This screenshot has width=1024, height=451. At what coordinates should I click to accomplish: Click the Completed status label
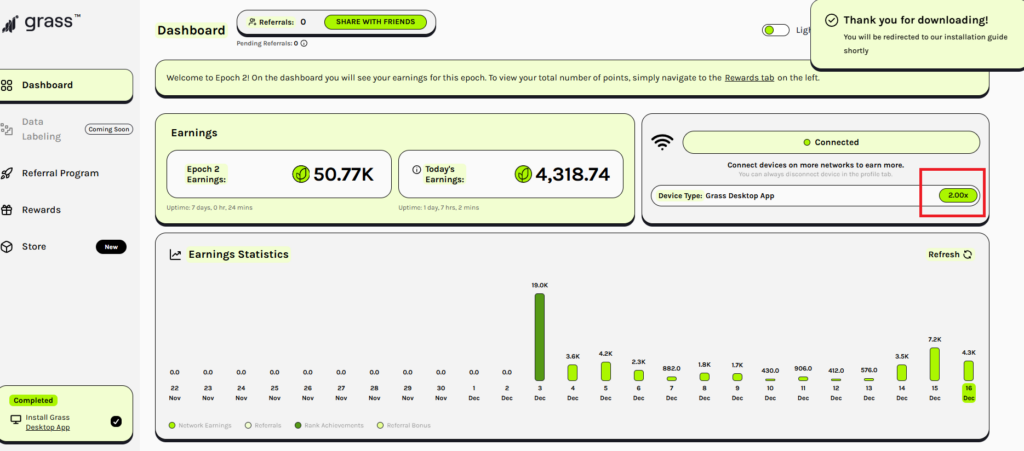(x=33, y=400)
